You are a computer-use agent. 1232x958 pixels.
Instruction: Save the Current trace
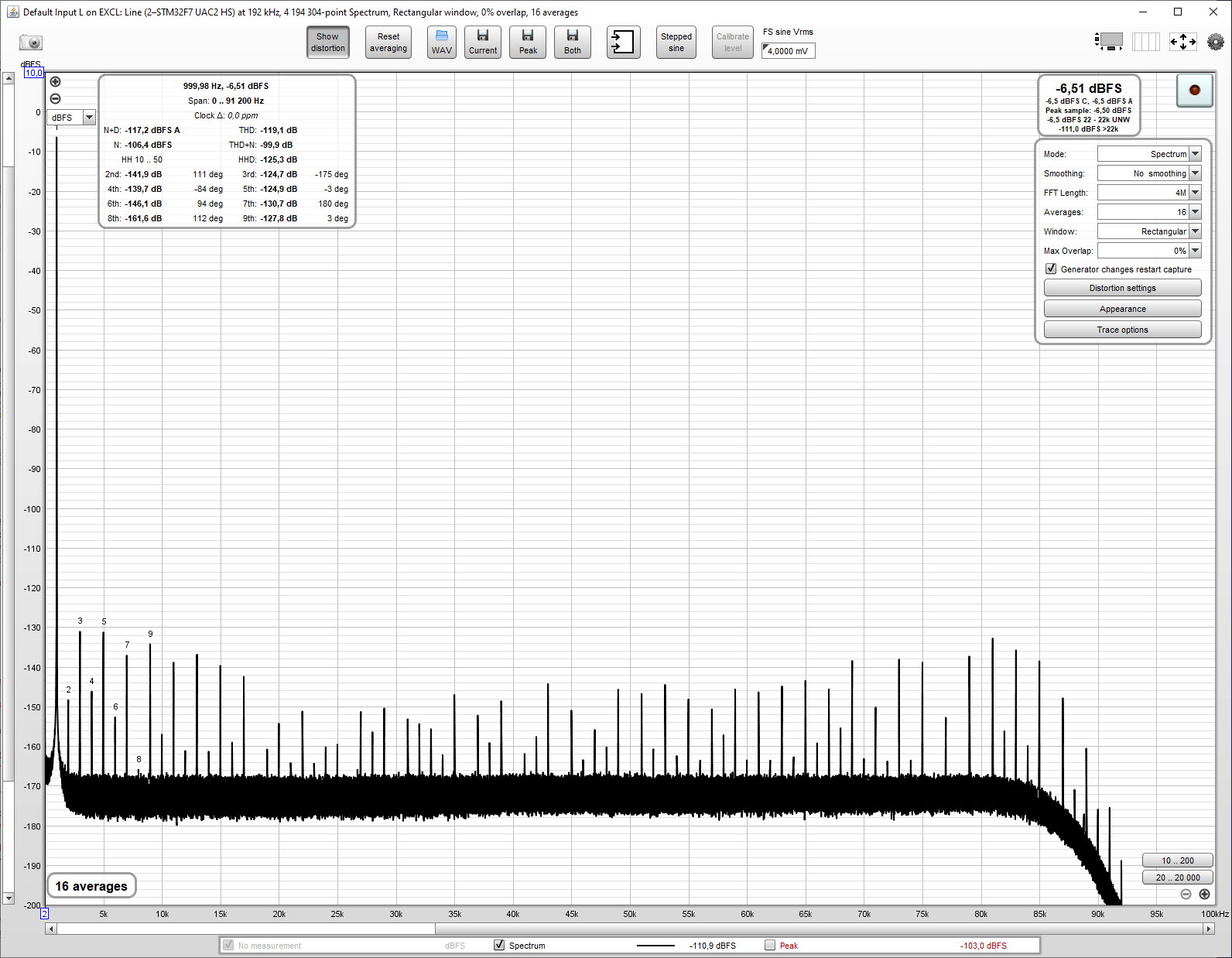pos(483,43)
